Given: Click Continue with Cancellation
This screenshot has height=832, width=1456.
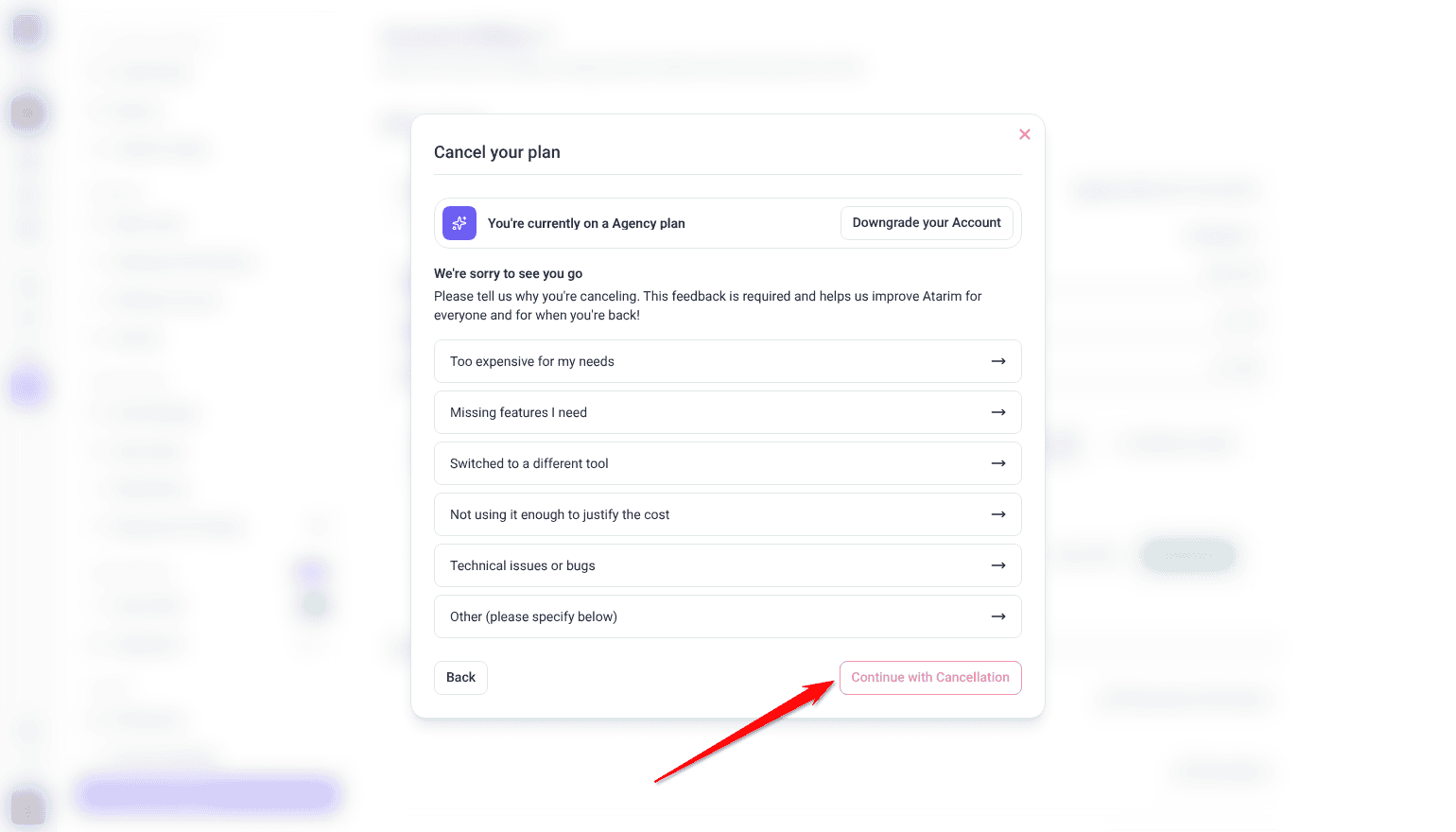Looking at the screenshot, I should [x=930, y=678].
